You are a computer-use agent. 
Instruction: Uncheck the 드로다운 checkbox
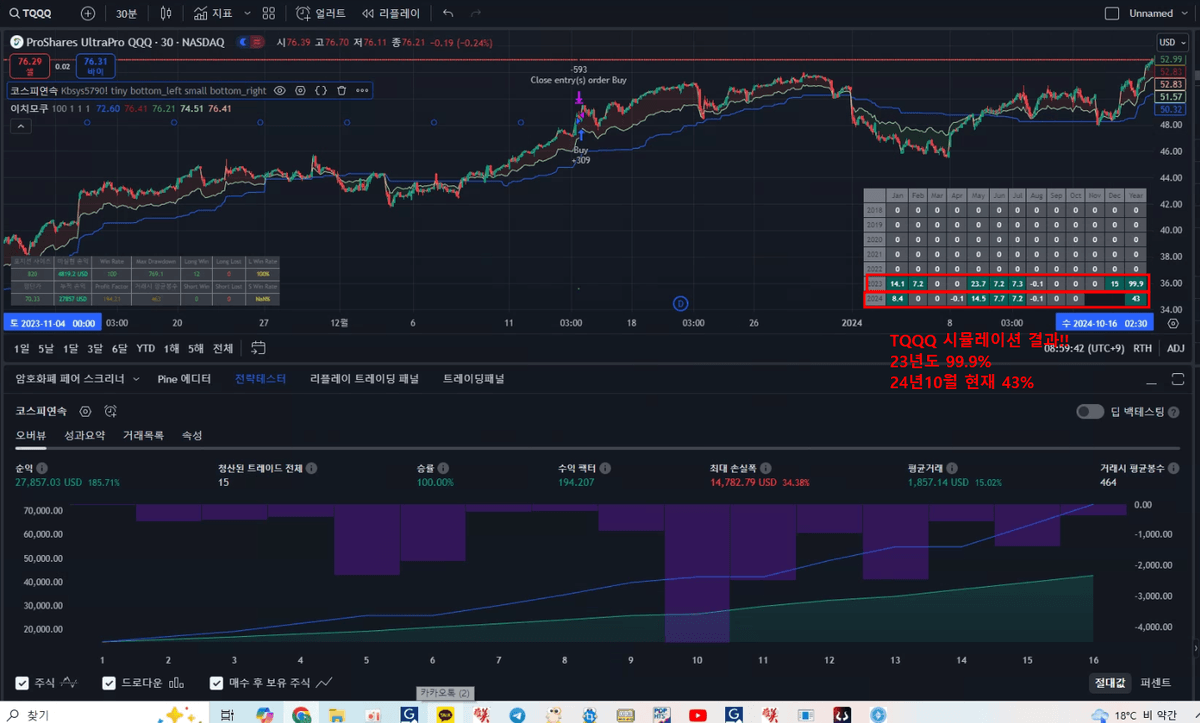click(x=109, y=683)
